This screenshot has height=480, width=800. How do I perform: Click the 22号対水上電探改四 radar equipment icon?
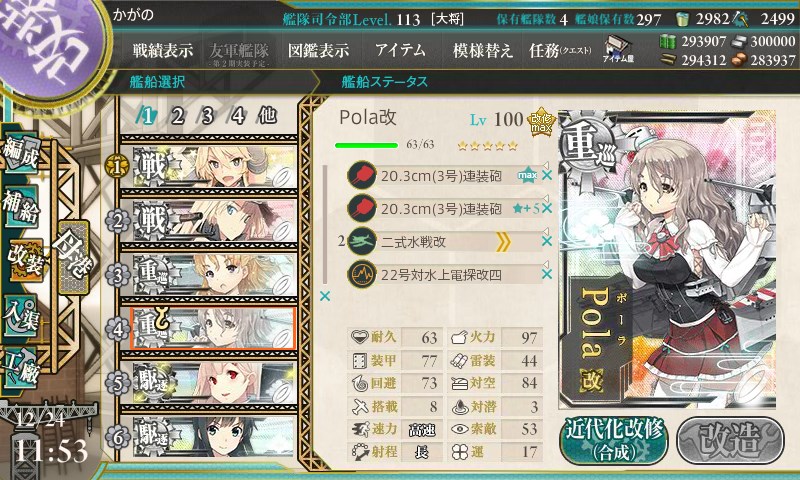(x=362, y=274)
